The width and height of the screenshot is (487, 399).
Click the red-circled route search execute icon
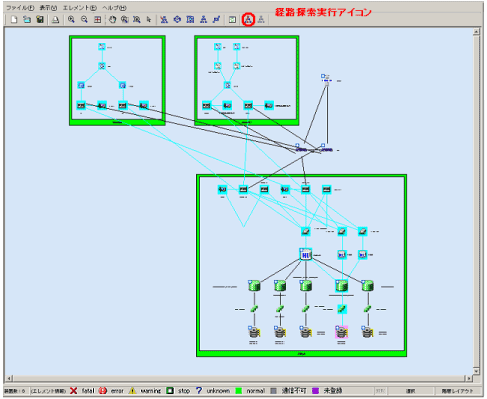pyautogui.click(x=248, y=20)
